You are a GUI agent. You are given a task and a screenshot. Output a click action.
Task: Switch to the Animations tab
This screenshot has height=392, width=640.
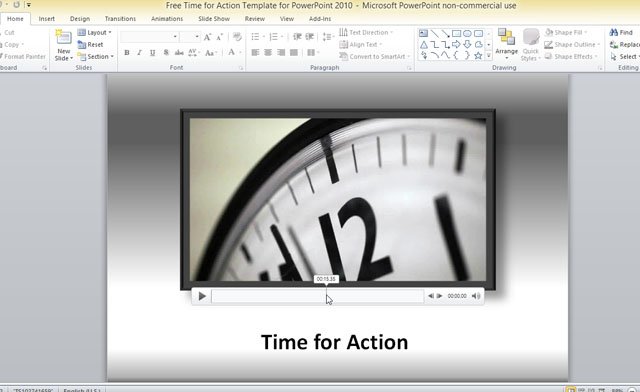tap(167, 19)
